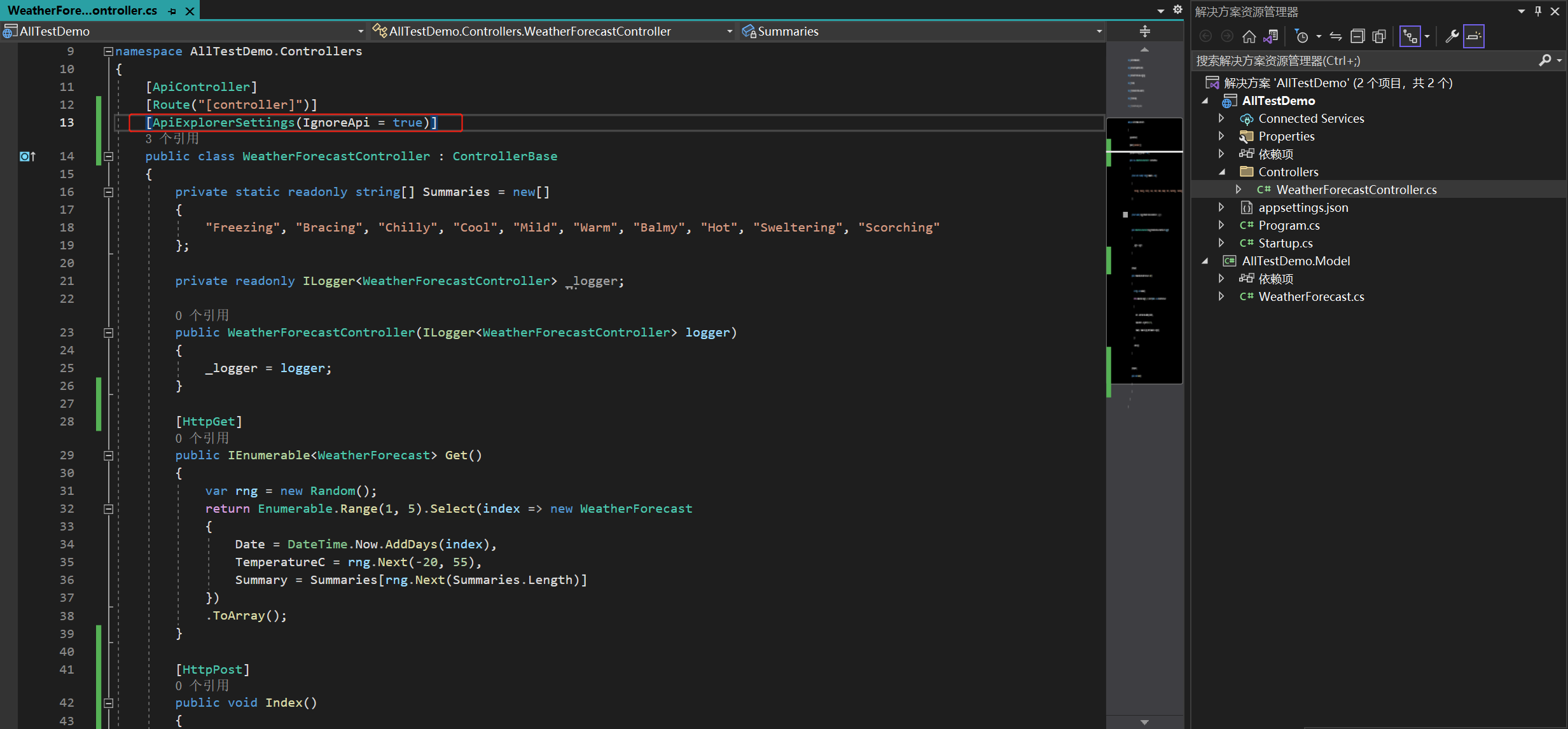Open search options dropdown in Solution Explorer
Screen dimensions: 1568x729
tap(1559, 60)
